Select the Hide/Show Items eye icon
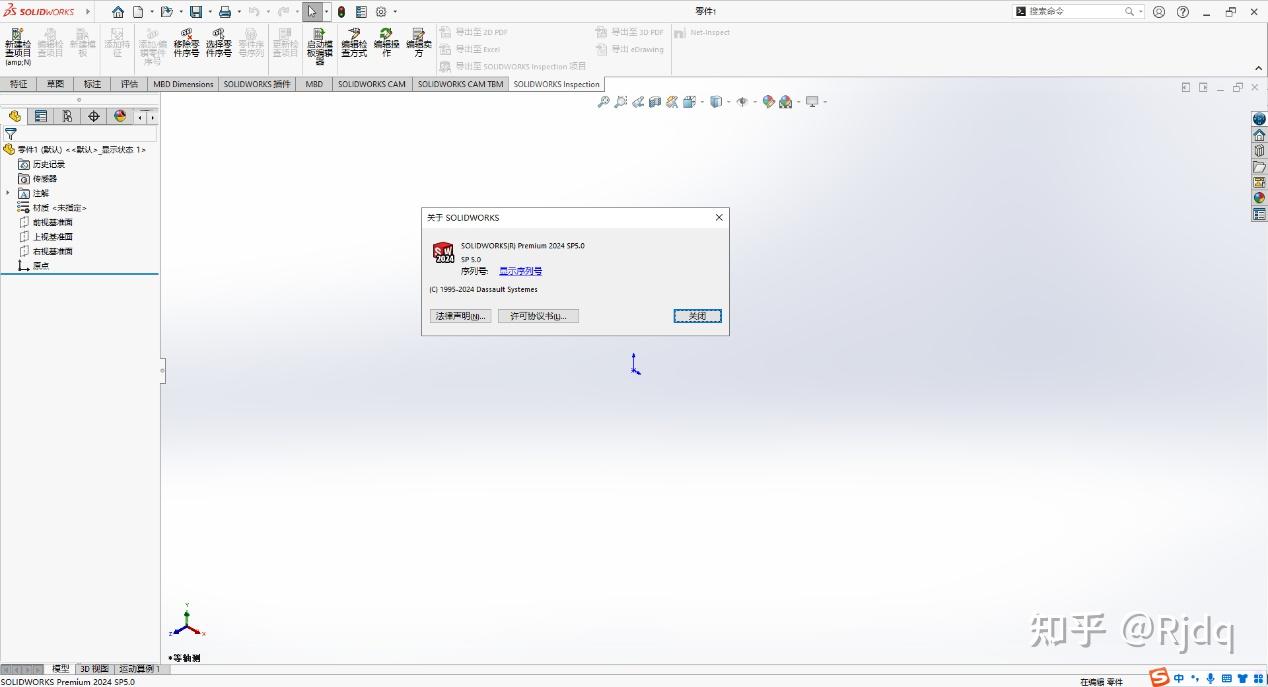 click(x=742, y=101)
